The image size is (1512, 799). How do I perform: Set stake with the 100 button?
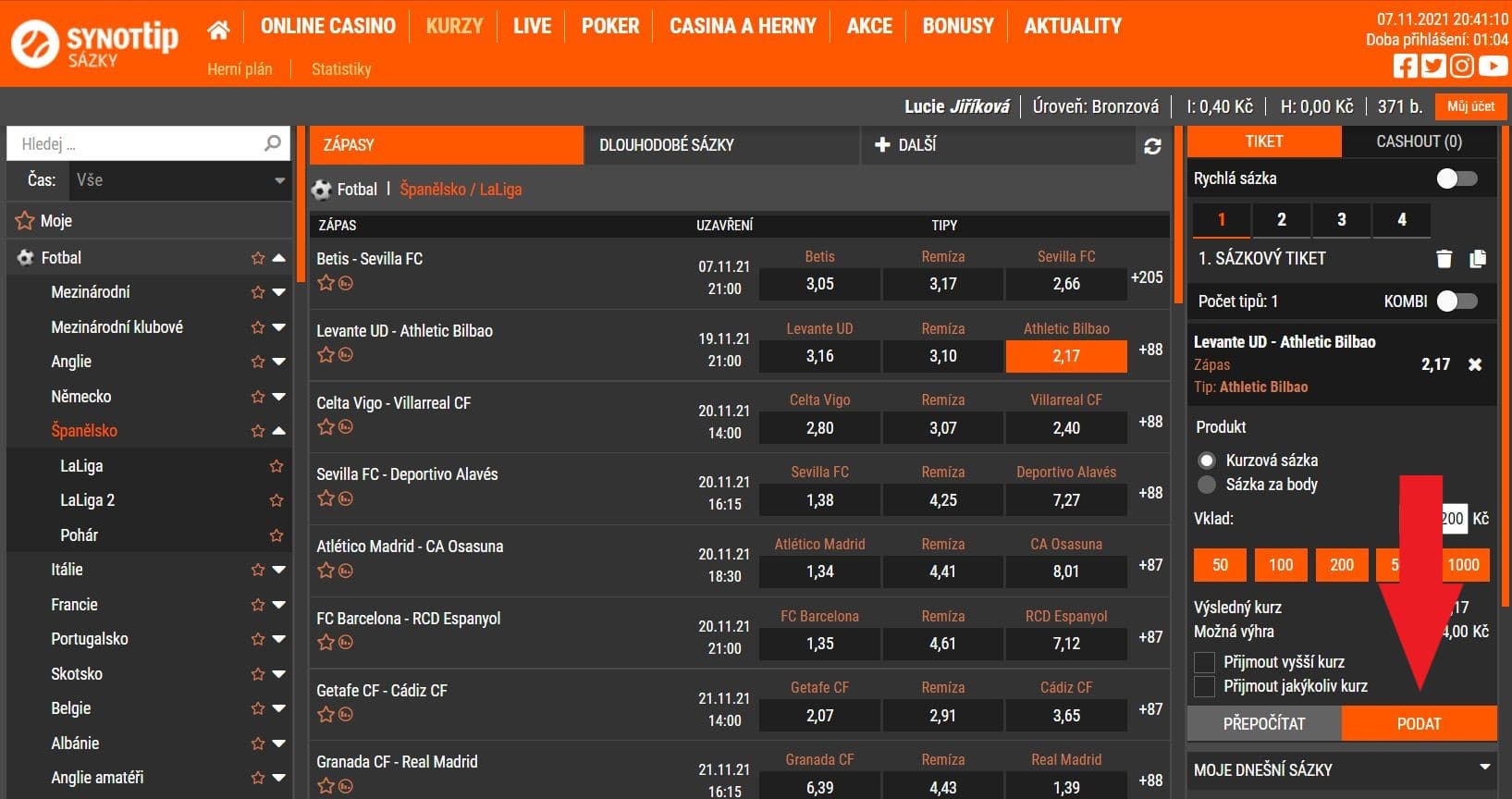(x=1281, y=565)
